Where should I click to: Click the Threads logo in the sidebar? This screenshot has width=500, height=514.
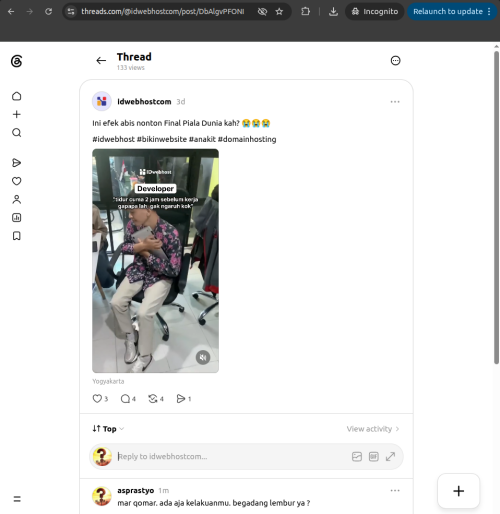(x=17, y=61)
